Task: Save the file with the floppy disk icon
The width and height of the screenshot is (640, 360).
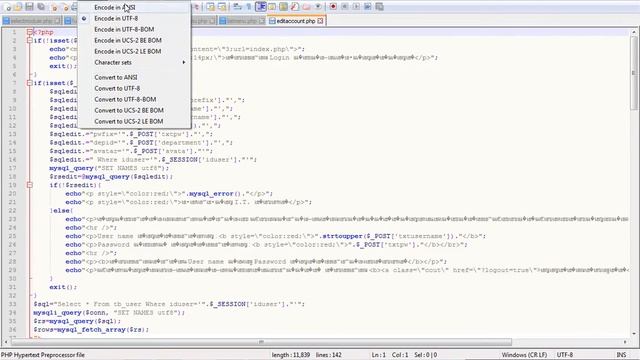Action: pos(29,7)
